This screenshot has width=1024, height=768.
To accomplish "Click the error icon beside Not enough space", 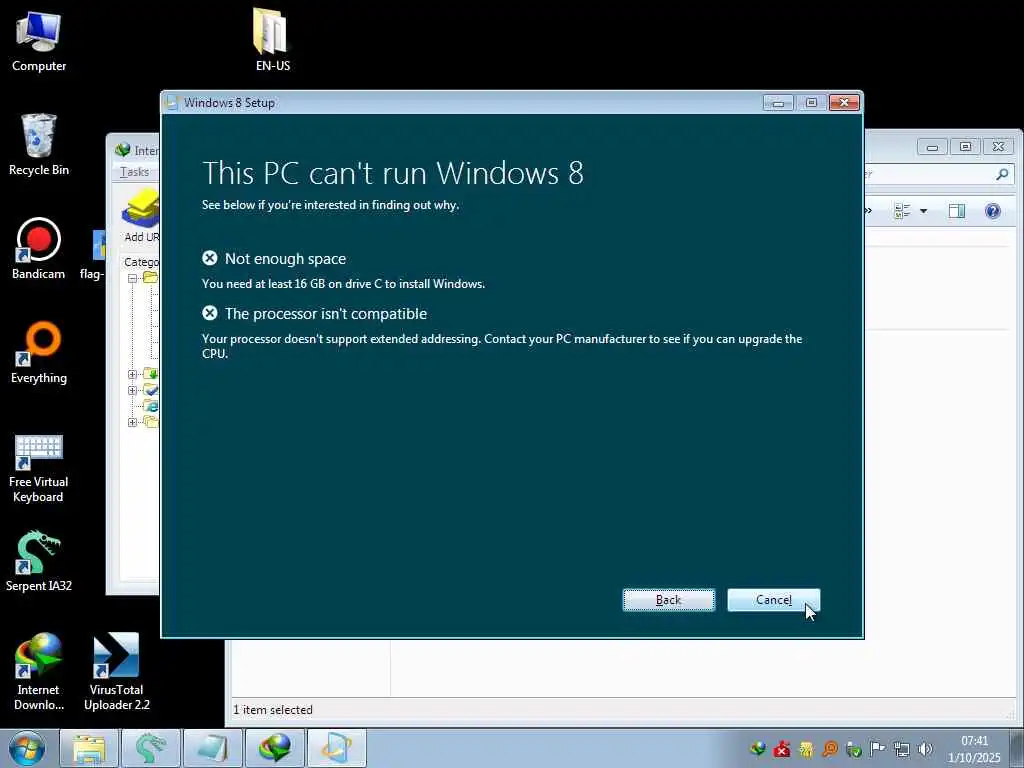I will pyautogui.click(x=210, y=258).
